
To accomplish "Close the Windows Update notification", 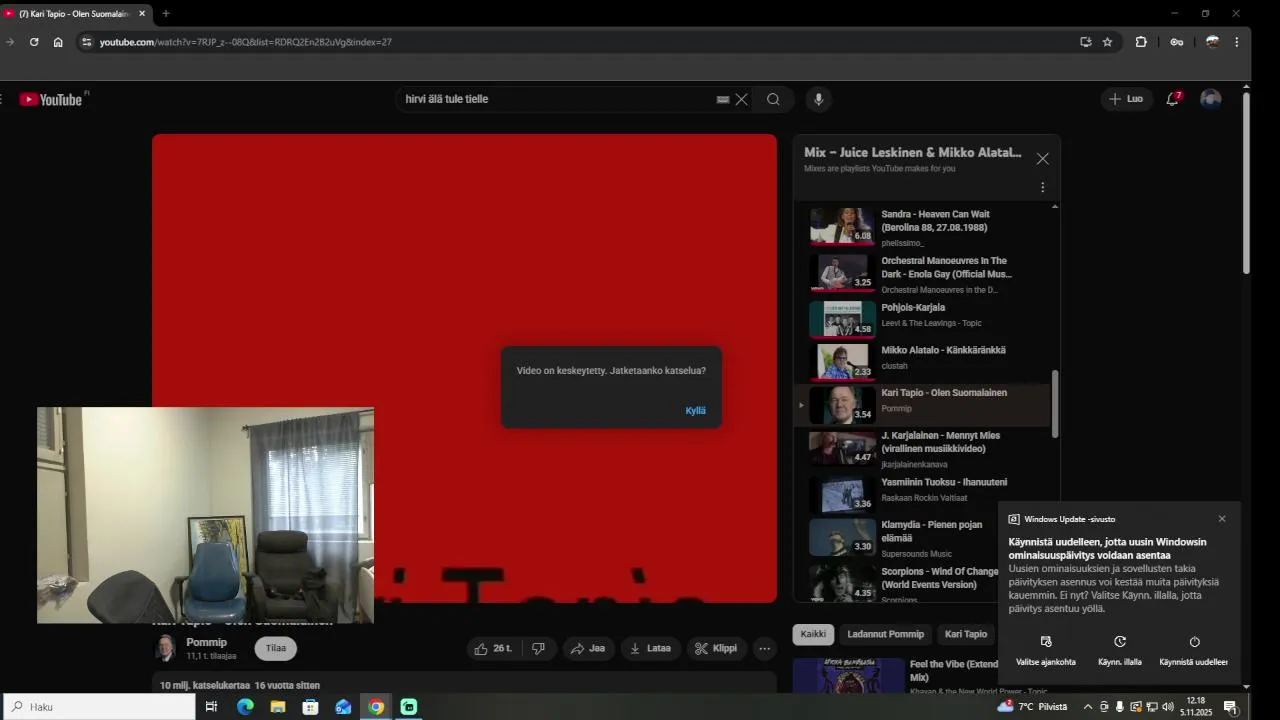I will pyautogui.click(x=1221, y=519).
